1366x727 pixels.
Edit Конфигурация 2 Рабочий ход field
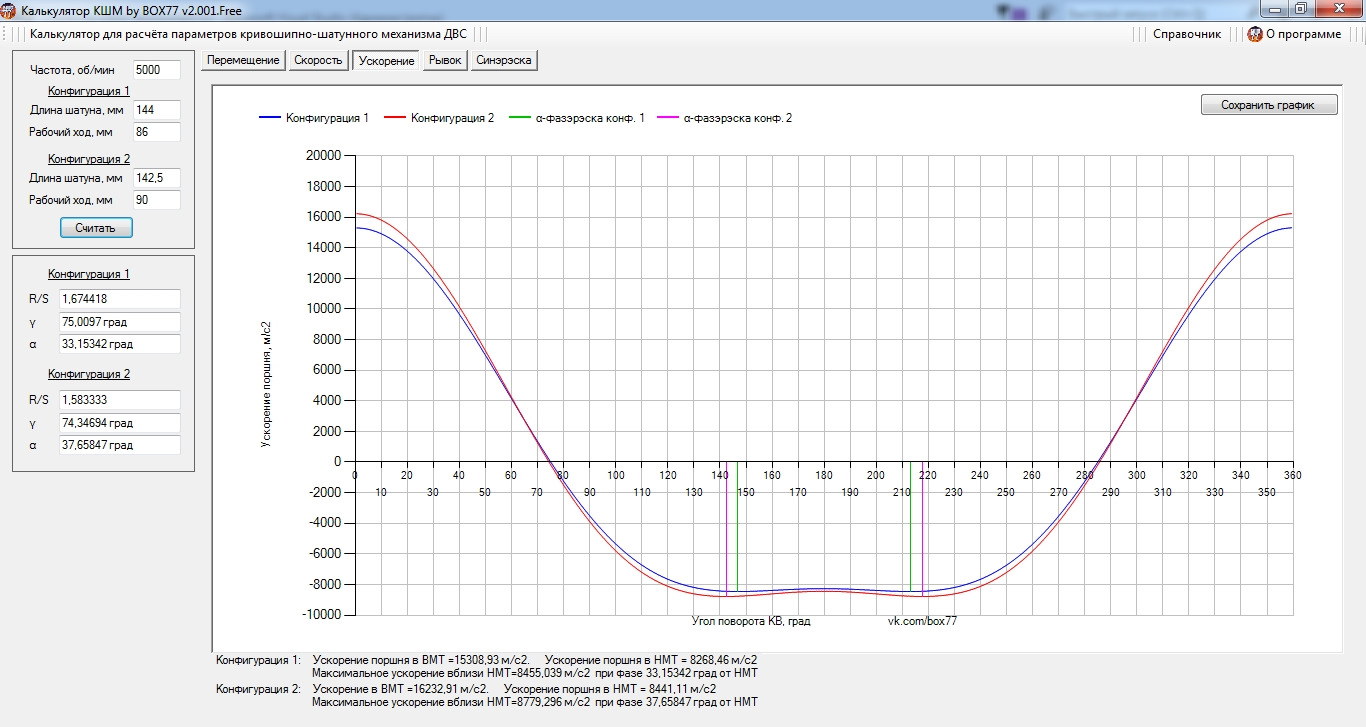[x=156, y=200]
